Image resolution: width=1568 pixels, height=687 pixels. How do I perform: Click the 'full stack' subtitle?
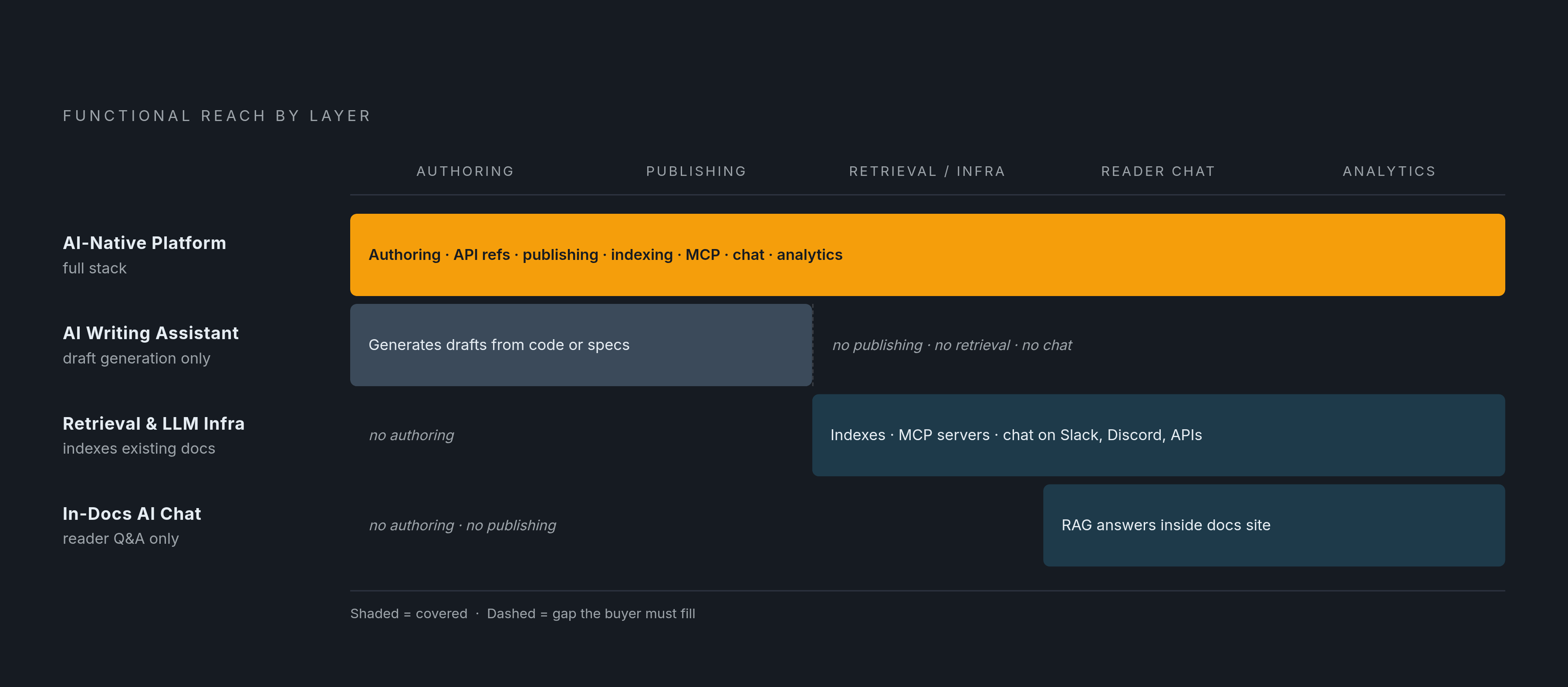(x=95, y=268)
